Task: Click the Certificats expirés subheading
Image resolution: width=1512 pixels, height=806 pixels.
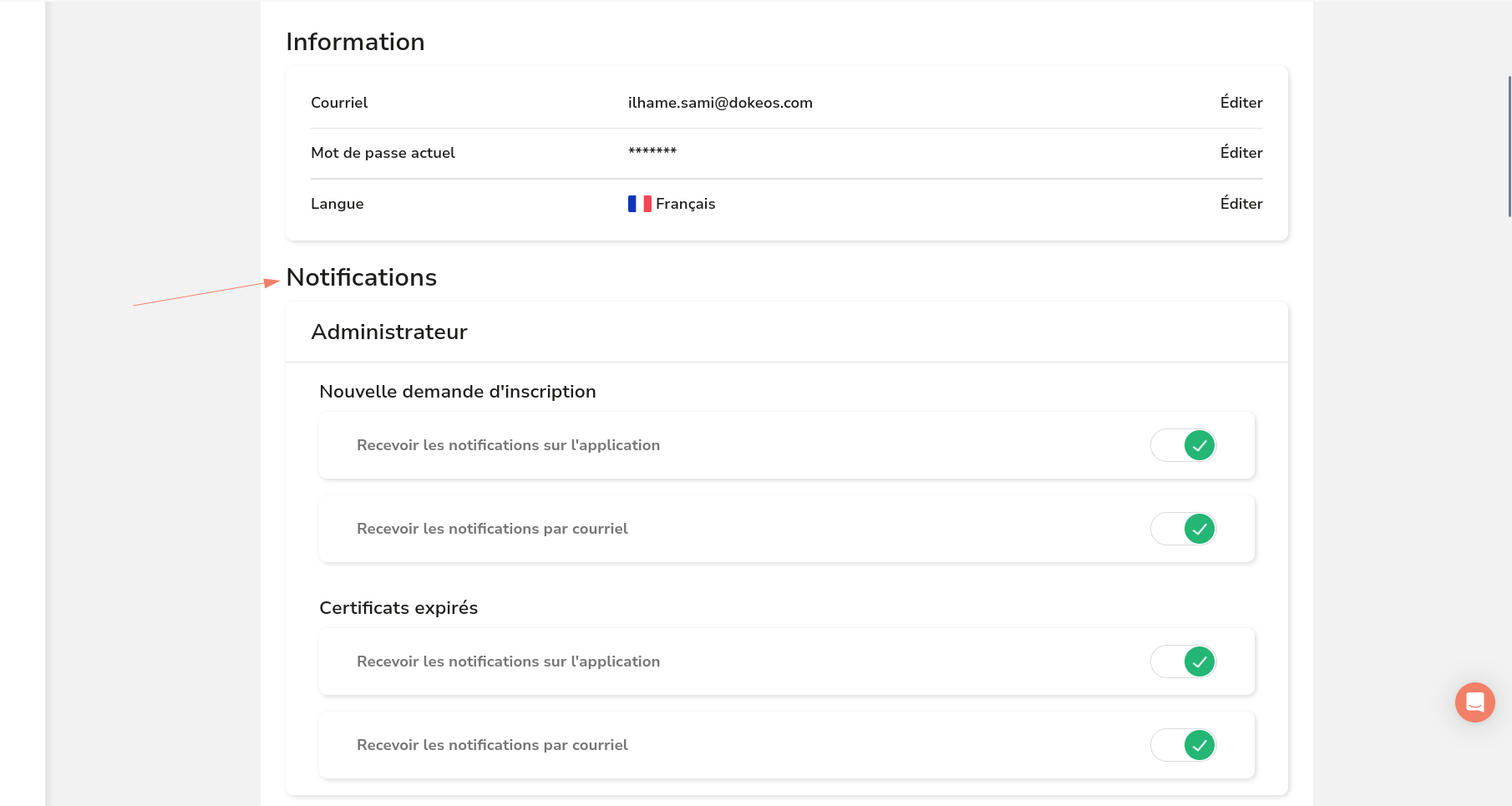Action: [x=398, y=608]
